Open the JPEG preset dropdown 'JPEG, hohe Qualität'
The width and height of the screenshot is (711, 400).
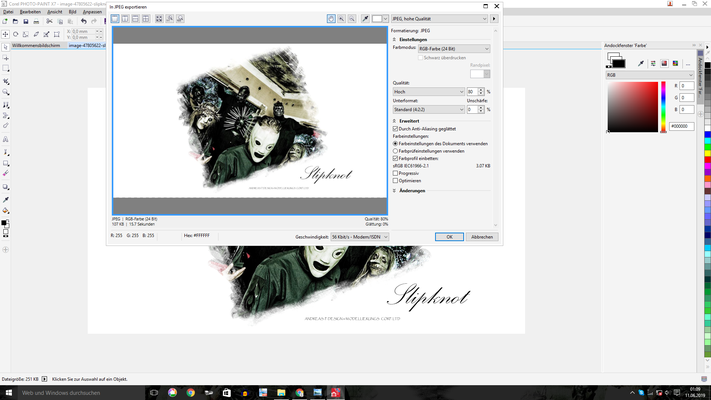point(439,19)
